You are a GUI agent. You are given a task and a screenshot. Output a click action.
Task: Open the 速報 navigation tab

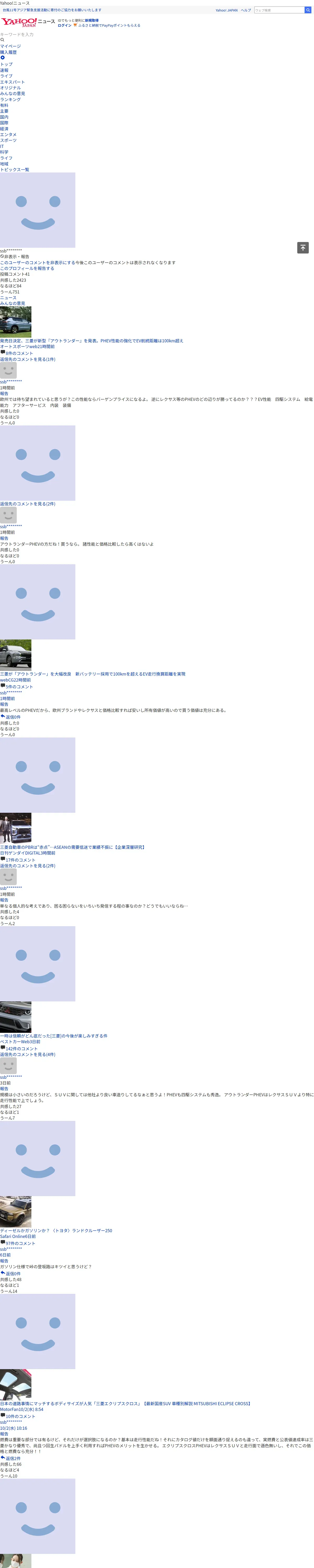[4, 70]
